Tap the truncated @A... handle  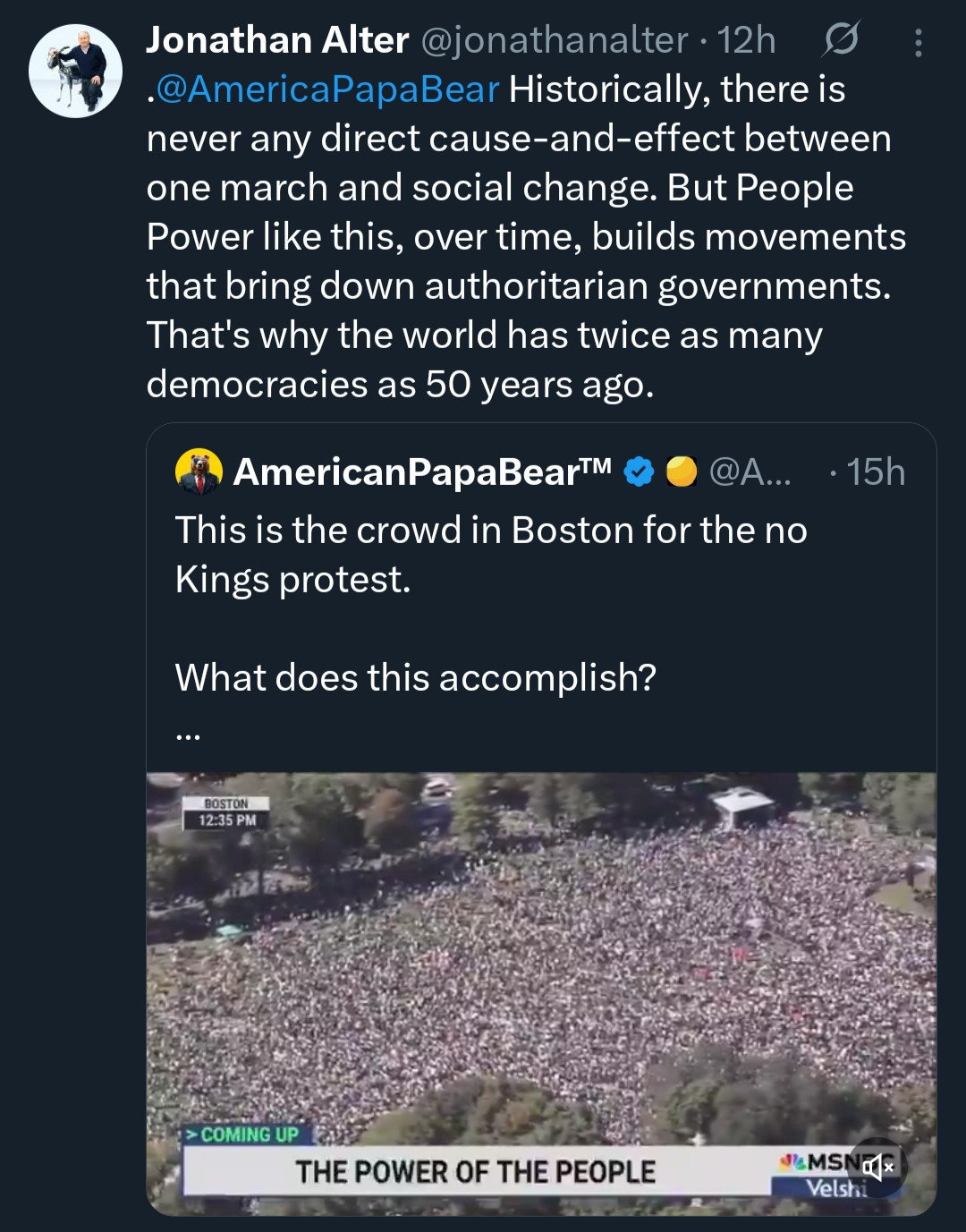point(750,472)
